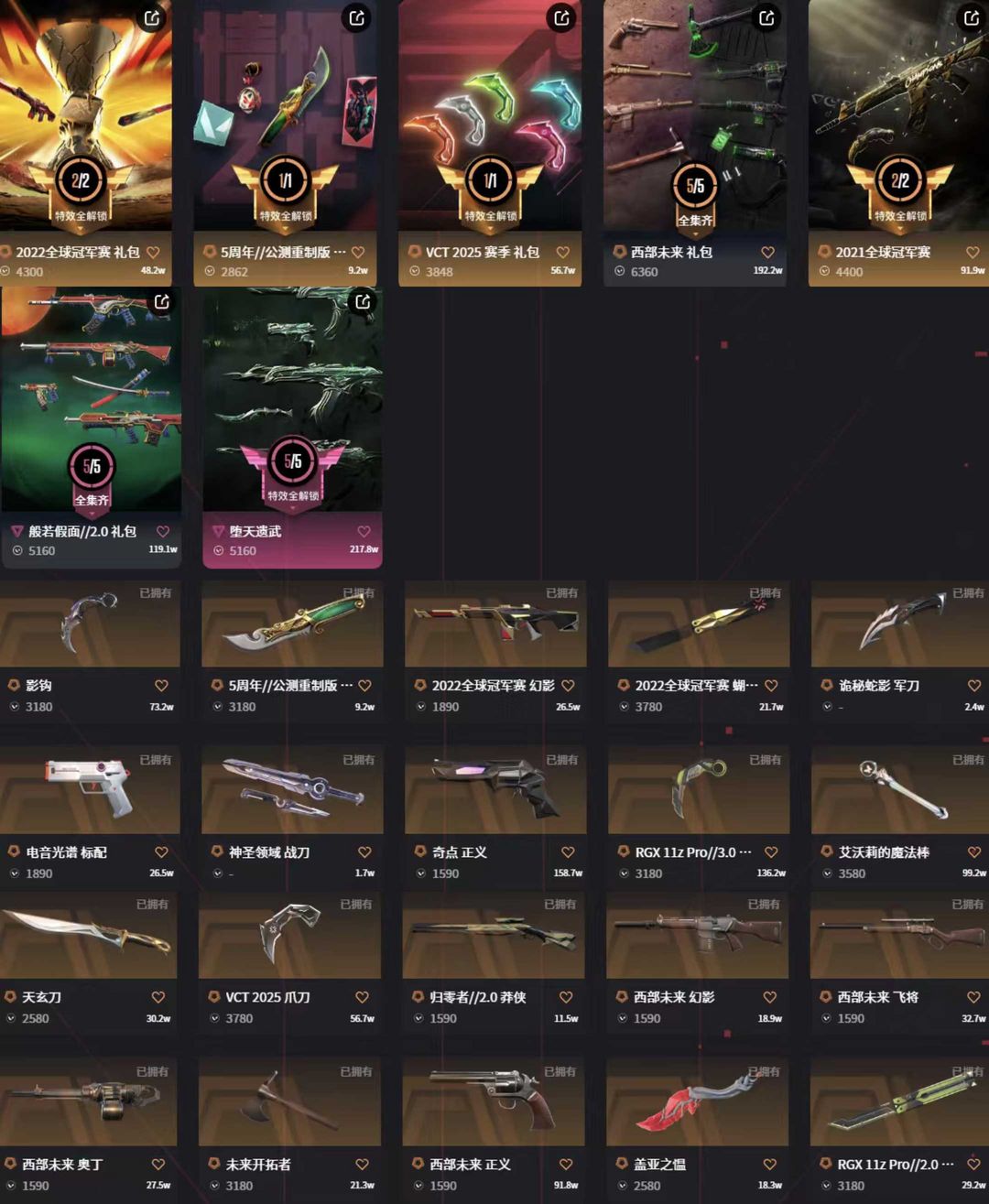Favorite 盖亚之愠 with its heart icon
The image size is (989, 1204).
click(769, 1165)
